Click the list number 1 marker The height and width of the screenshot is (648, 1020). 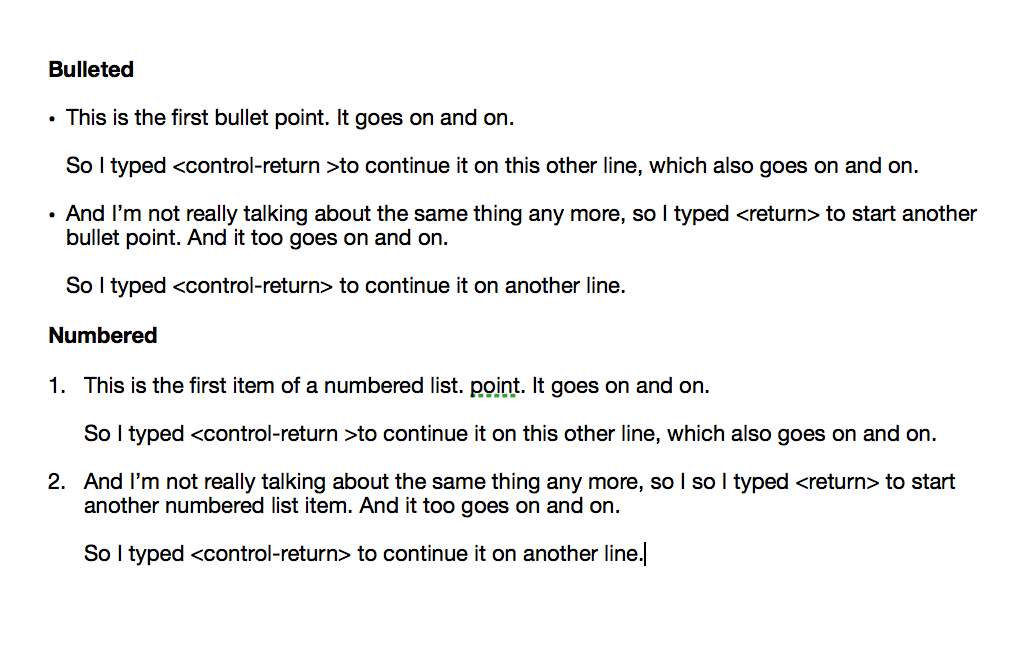[x=56, y=386]
